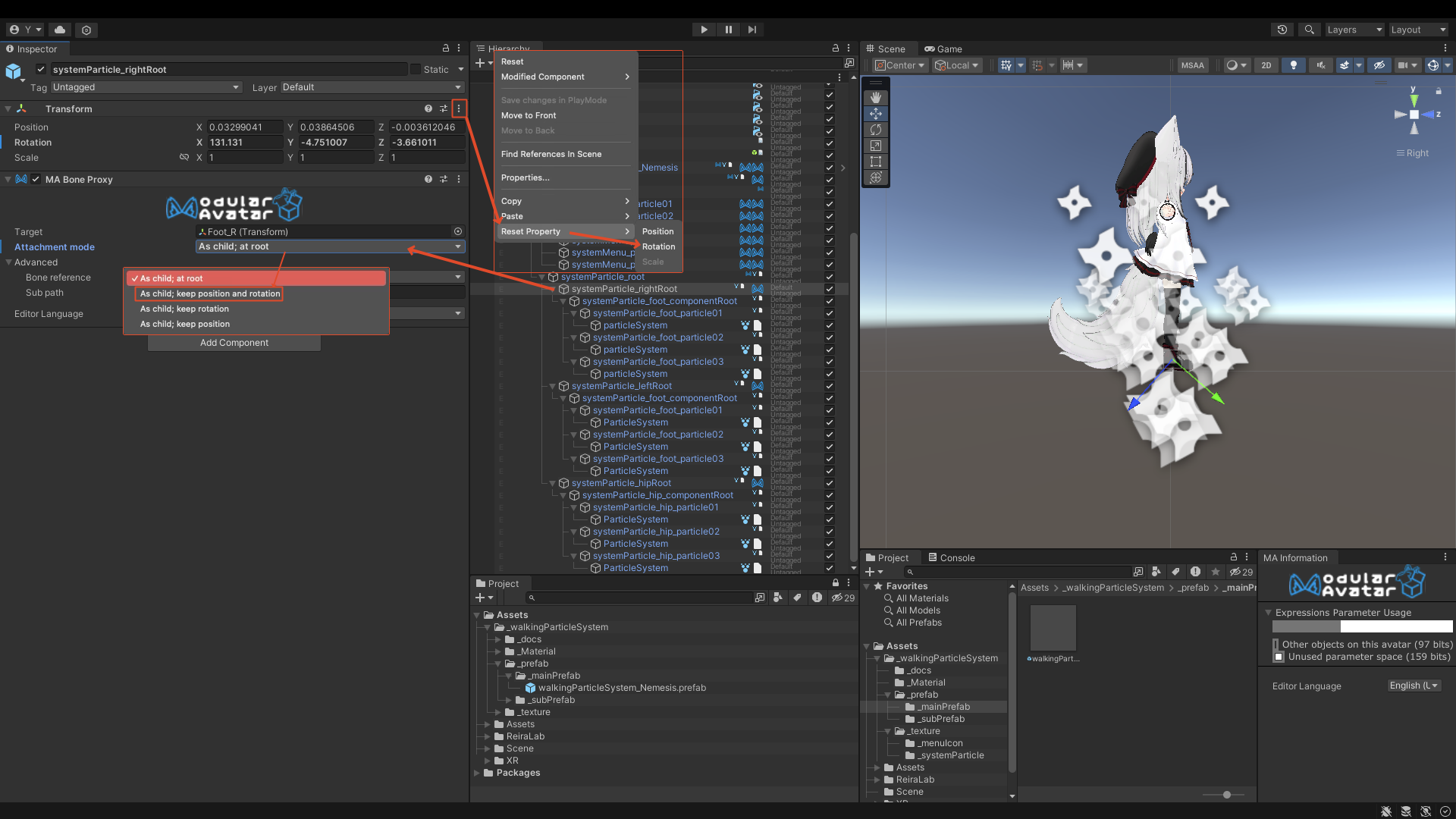Collapse the systemParticle_hipRoot hierarchy item
Screen dimensions: 1456x819
[551, 483]
